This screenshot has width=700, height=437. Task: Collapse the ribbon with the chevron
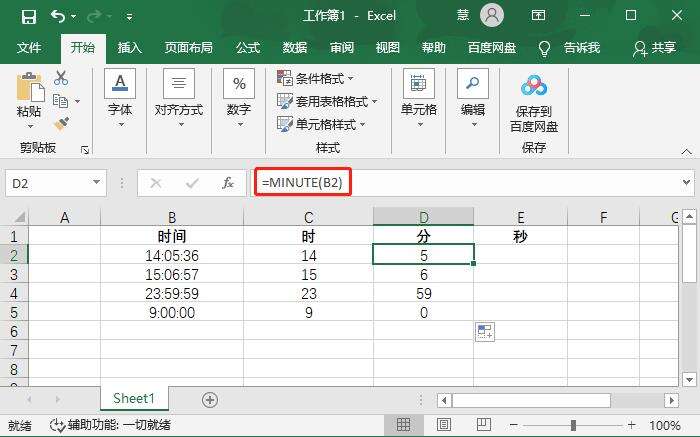point(687,152)
